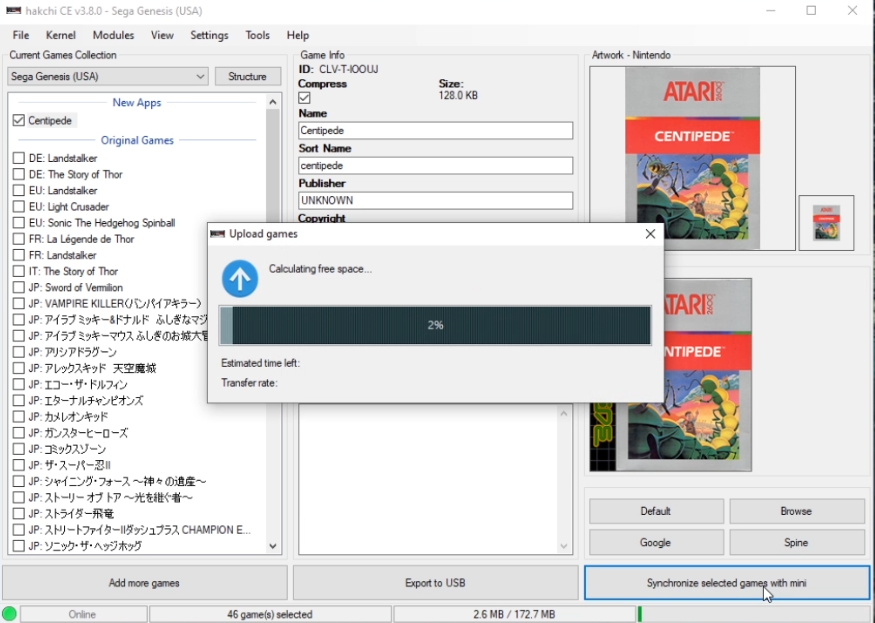The image size is (875, 623).
Task: Check DE: Landstalker checkbox
Action: coord(18,159)
